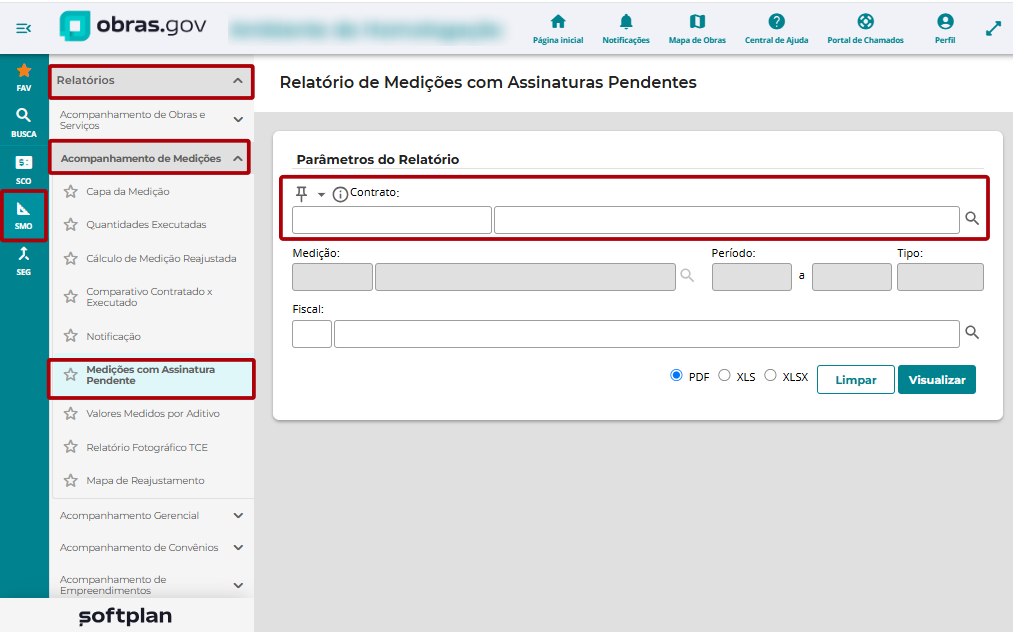
Task: Click the Período end date field
Action: [x=851, y=277]
